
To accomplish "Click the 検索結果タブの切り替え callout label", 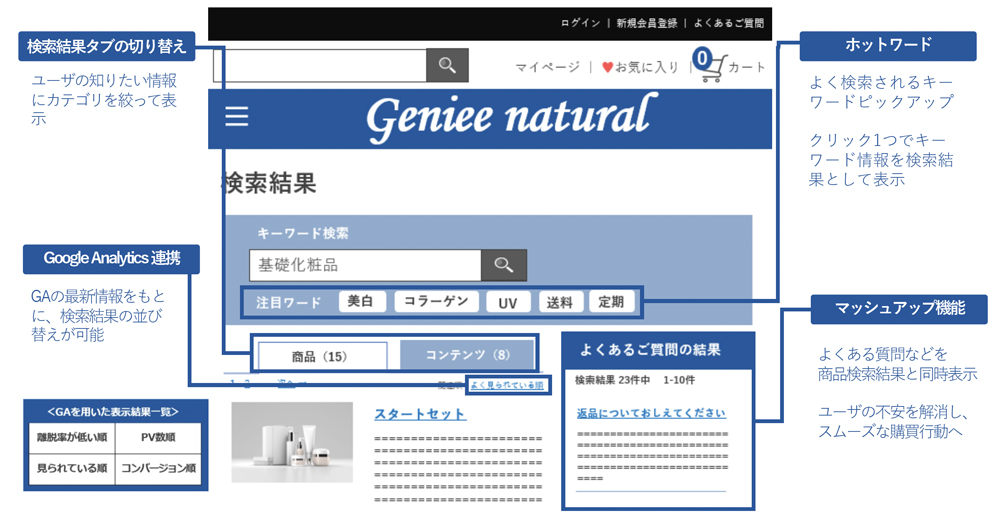I will coord(107,47).
